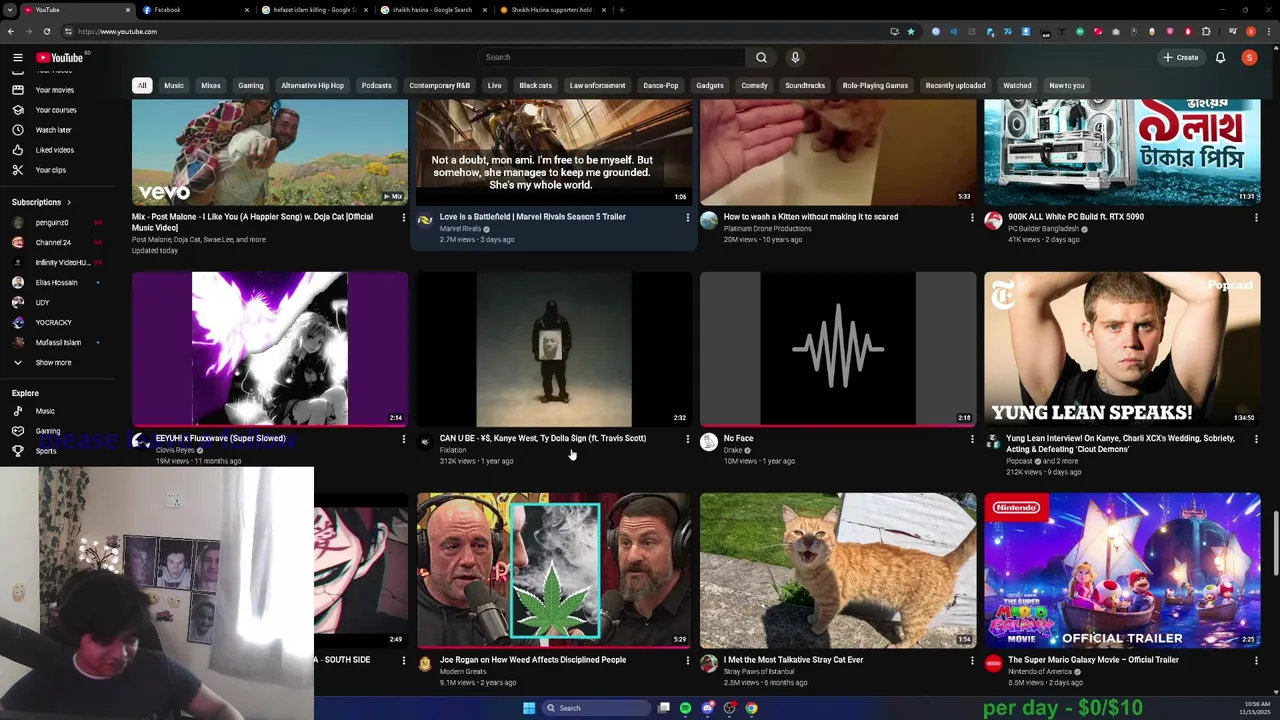Start voice search with microphone icon

(795, 57)
